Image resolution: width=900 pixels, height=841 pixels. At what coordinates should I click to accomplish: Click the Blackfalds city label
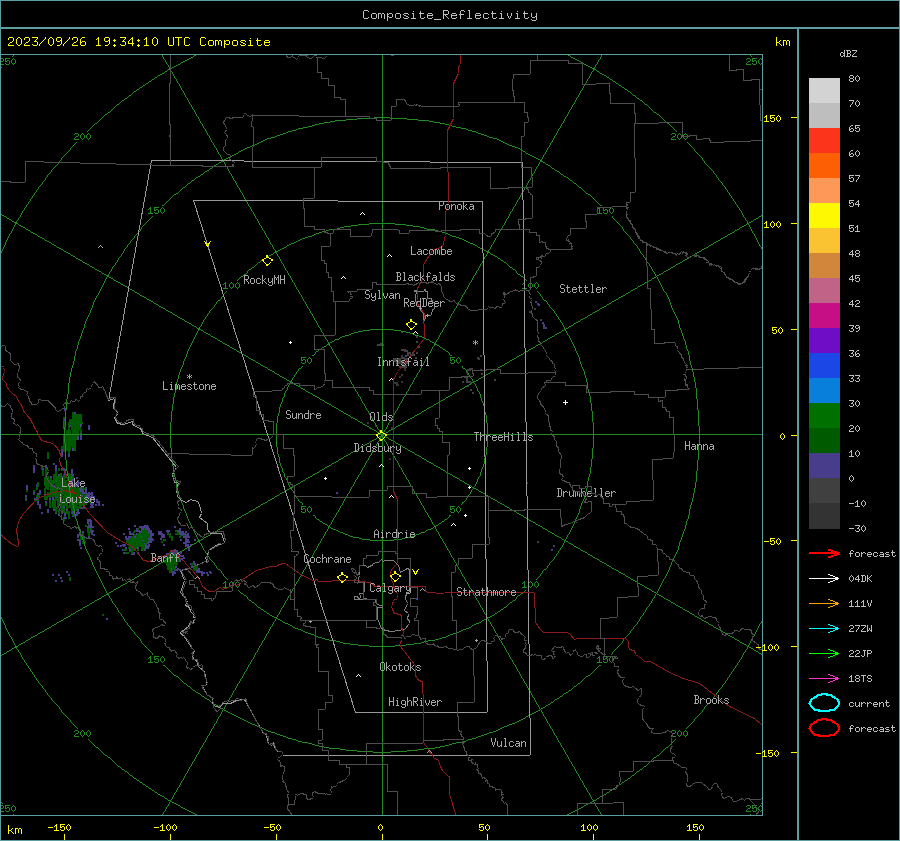tap(425, 277)
